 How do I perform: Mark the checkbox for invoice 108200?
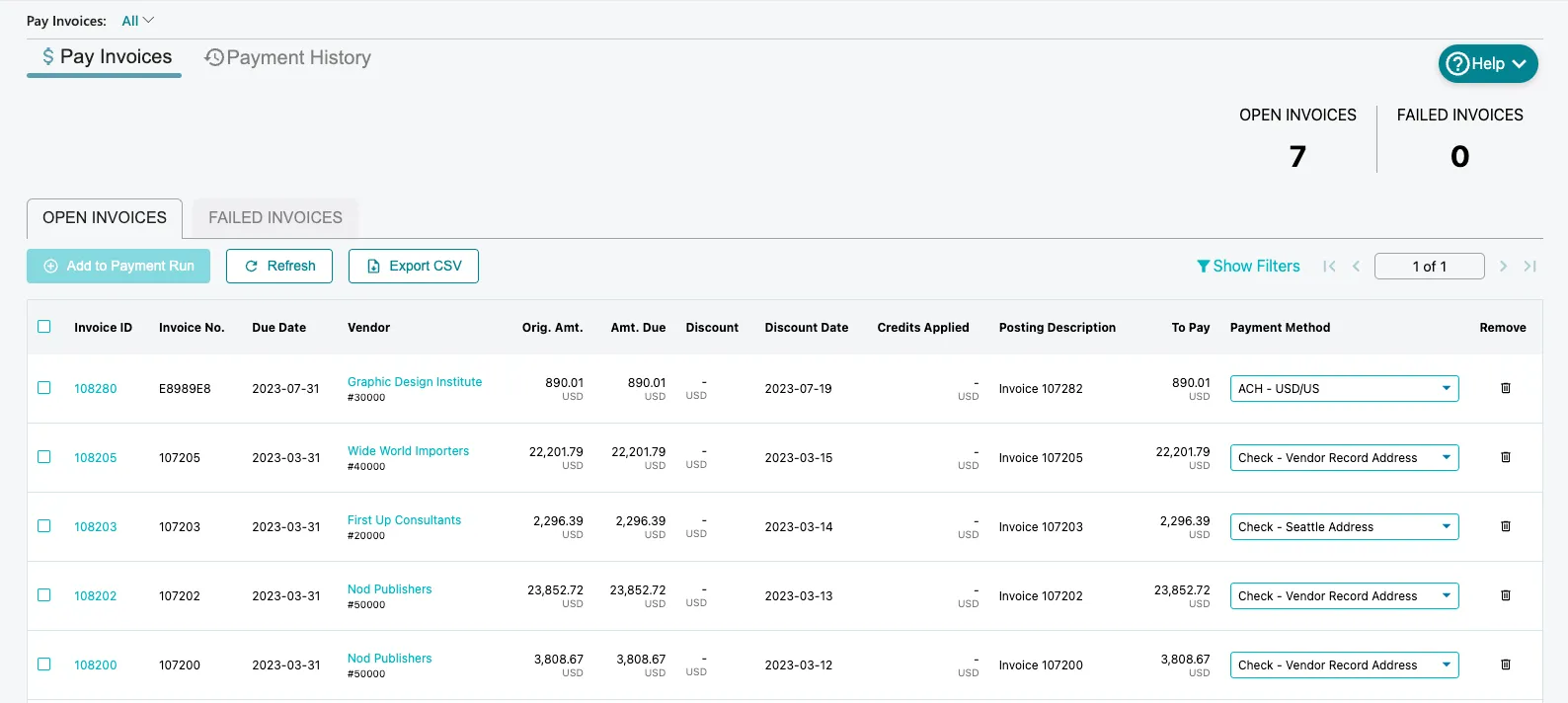click(44, 664)
